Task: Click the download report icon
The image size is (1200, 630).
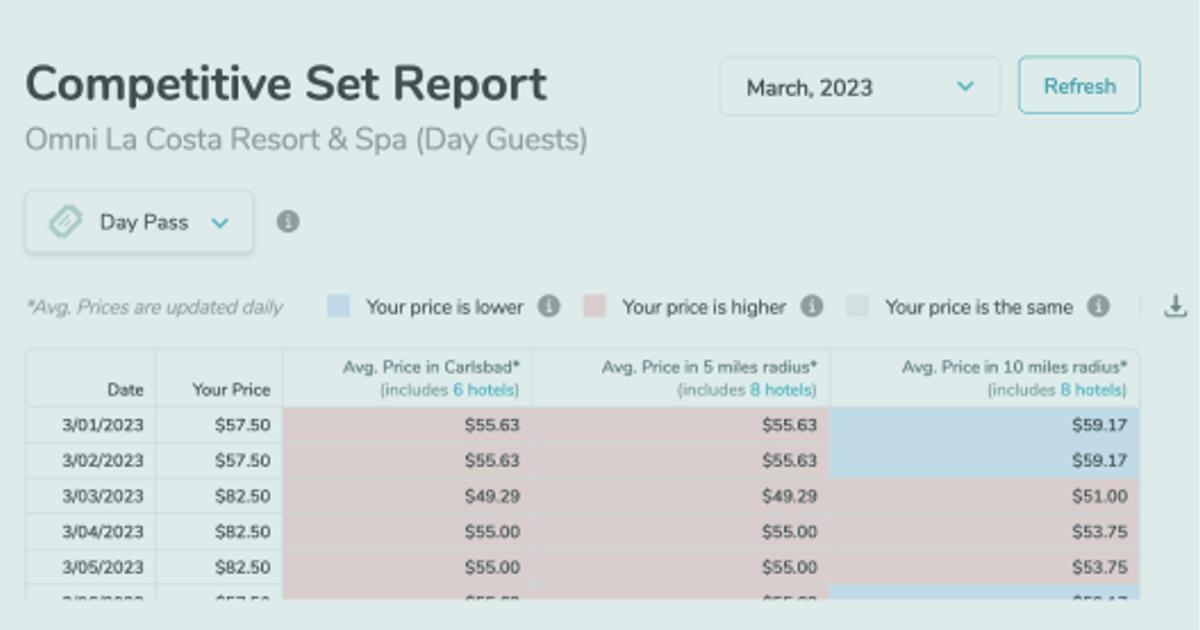Action: point(1175,307)
